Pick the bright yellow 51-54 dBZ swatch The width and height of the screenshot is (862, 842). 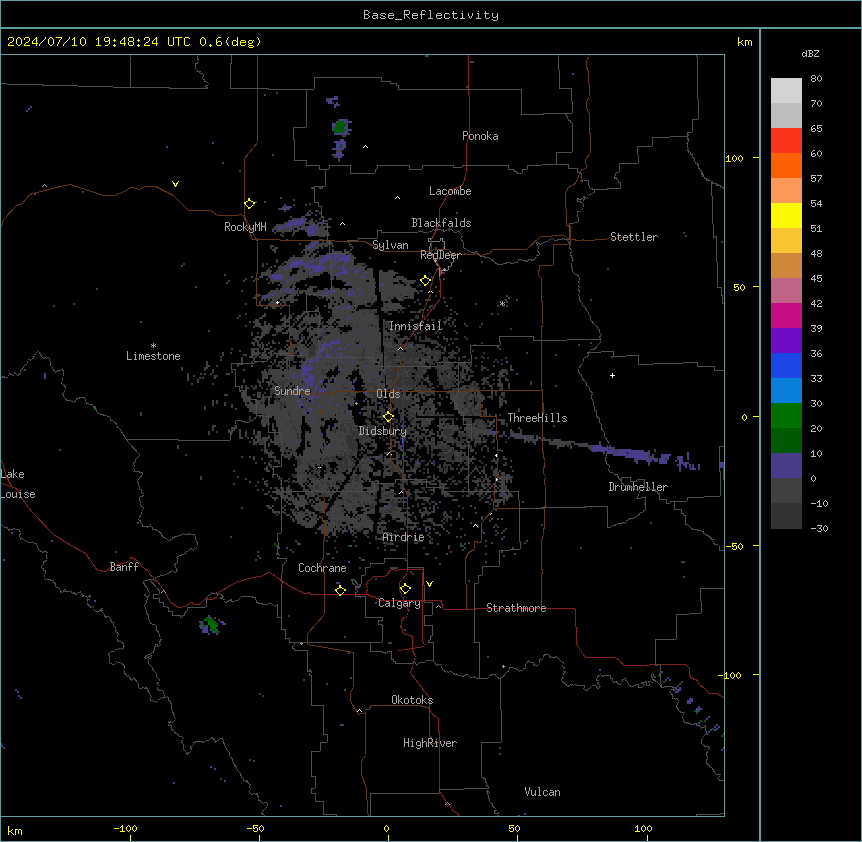(786, 215)
